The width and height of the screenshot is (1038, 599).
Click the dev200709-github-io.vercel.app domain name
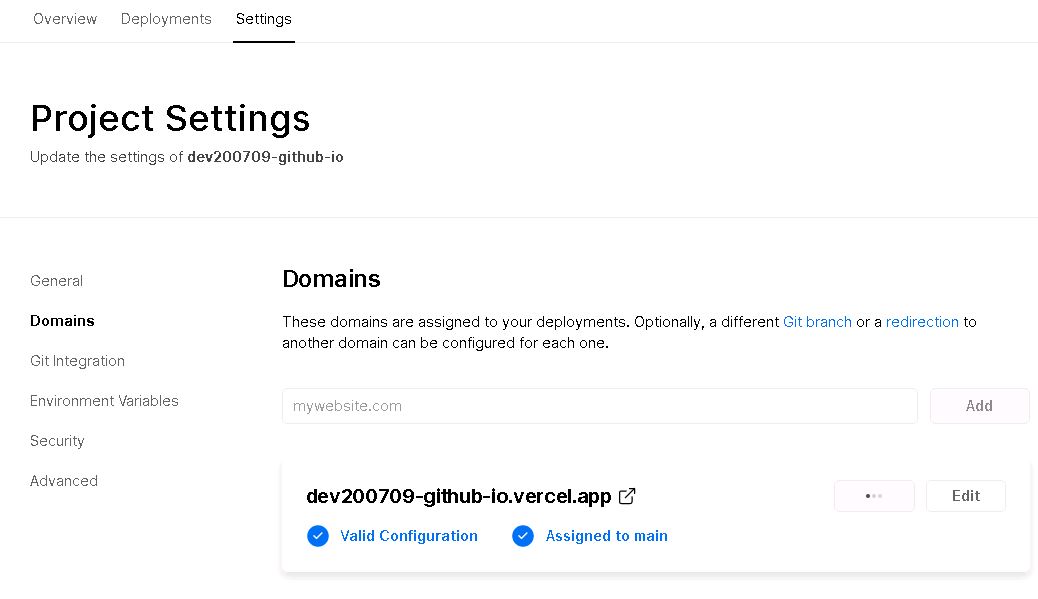pyautogui.click(x=459, y=496)
